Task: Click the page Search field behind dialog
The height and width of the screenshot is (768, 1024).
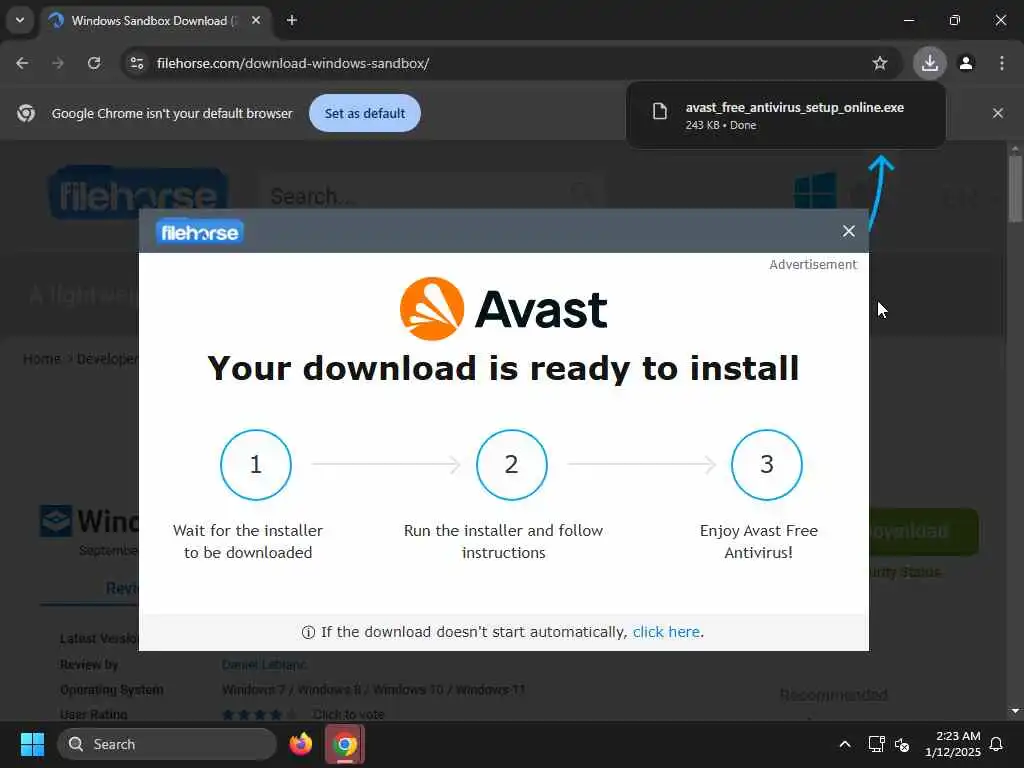Action: coord(431,194)
